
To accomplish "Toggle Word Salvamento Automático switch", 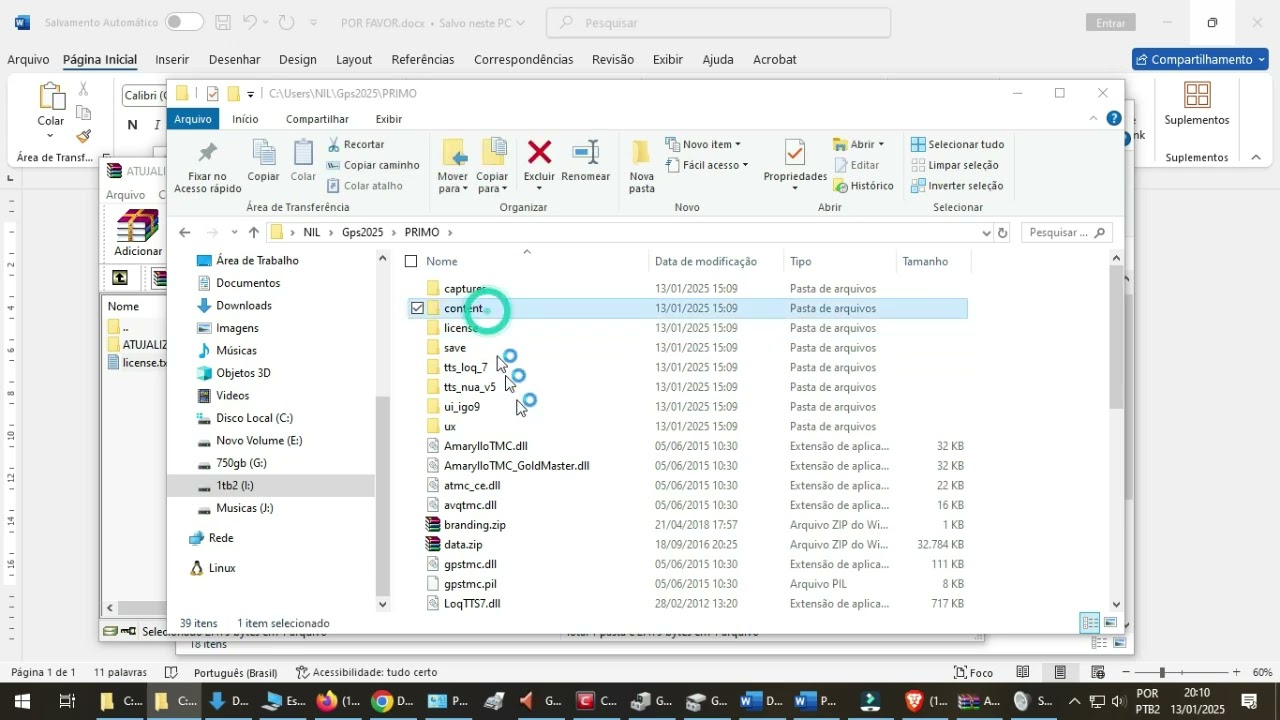I will [x=183, y=22].
